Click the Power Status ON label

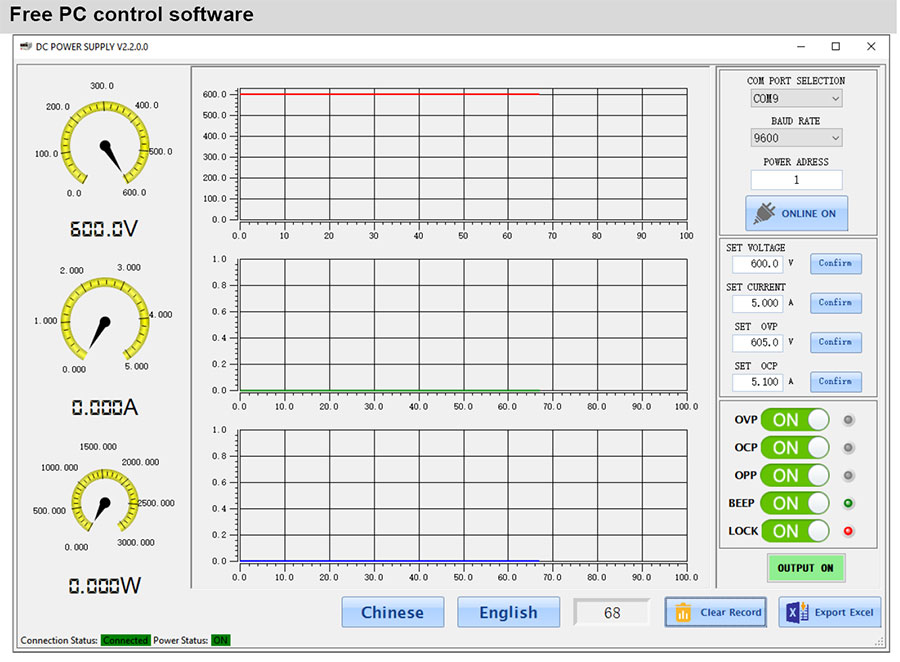click(220, 640)
